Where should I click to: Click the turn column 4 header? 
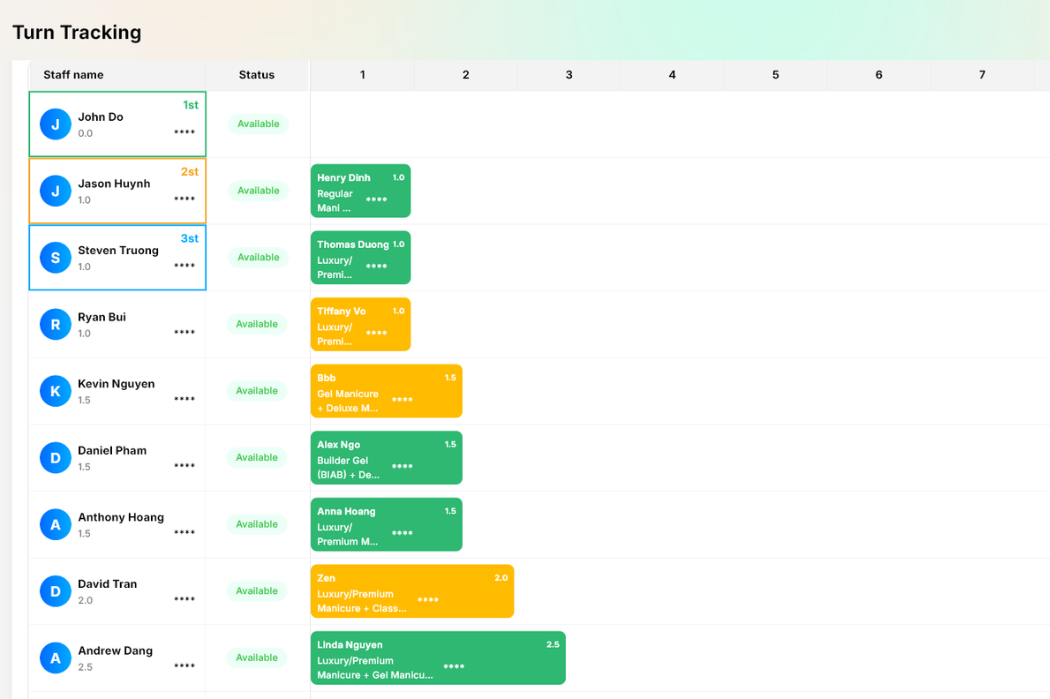(x=672, y=75)
